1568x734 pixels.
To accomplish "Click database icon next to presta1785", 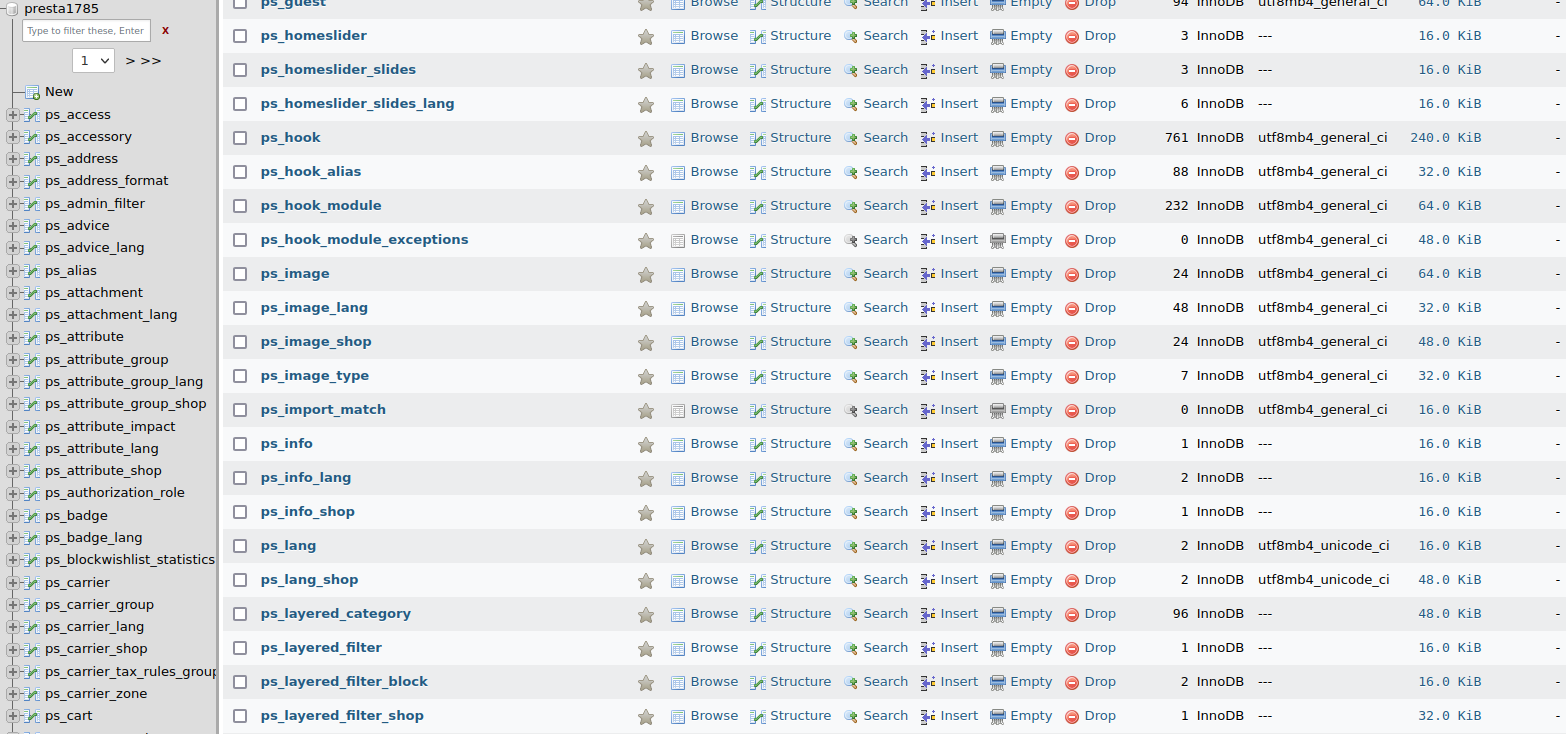I will pyautogui.click(x=11, y=9).
